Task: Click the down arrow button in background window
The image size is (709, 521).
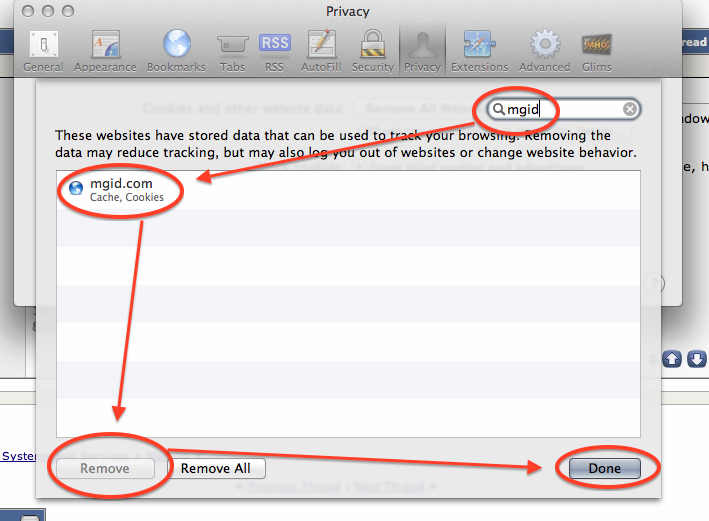Action: (696, 359)
